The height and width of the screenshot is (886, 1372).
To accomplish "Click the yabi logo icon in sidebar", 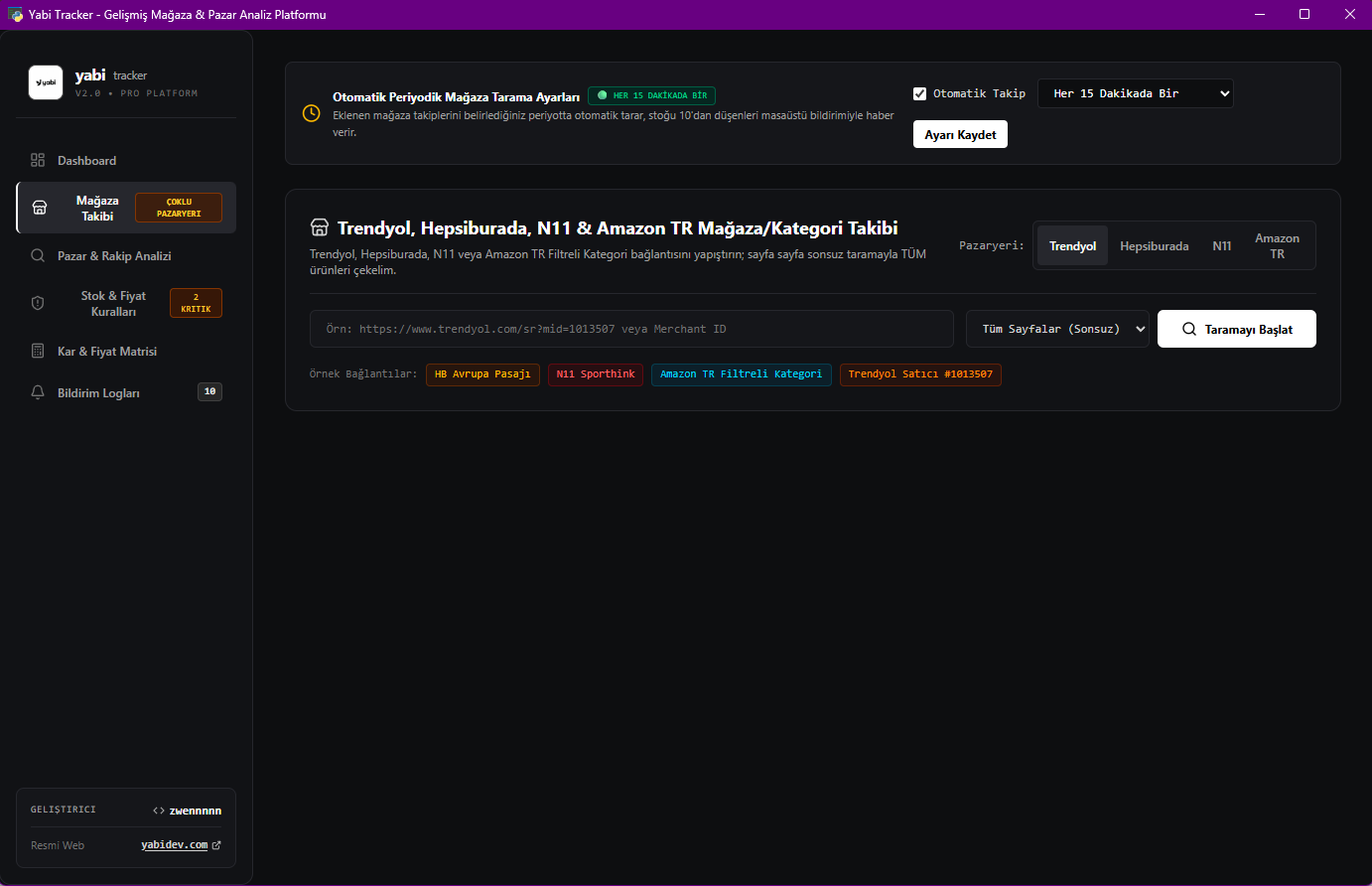I will point(46,82).
